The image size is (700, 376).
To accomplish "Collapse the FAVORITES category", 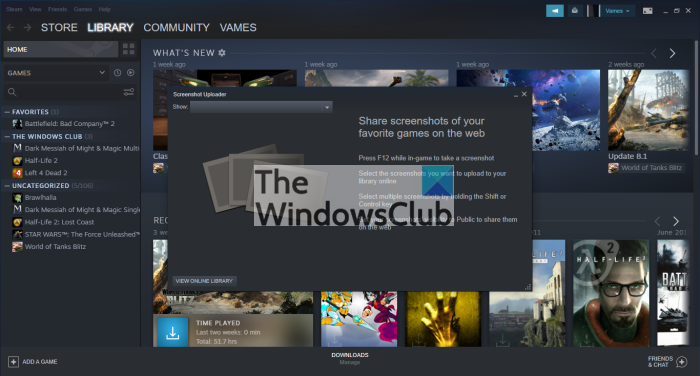I will click(x=7, y=112).
